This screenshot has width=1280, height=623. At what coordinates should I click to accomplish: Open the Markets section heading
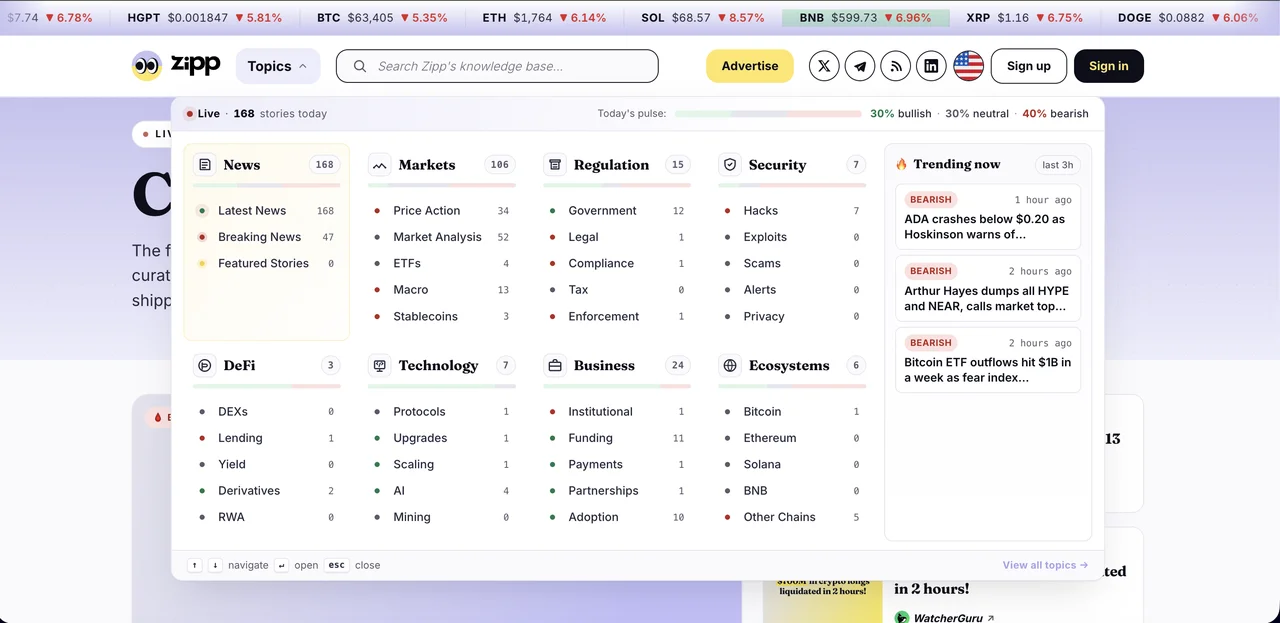pyautogui.click(x=427, y=165)
